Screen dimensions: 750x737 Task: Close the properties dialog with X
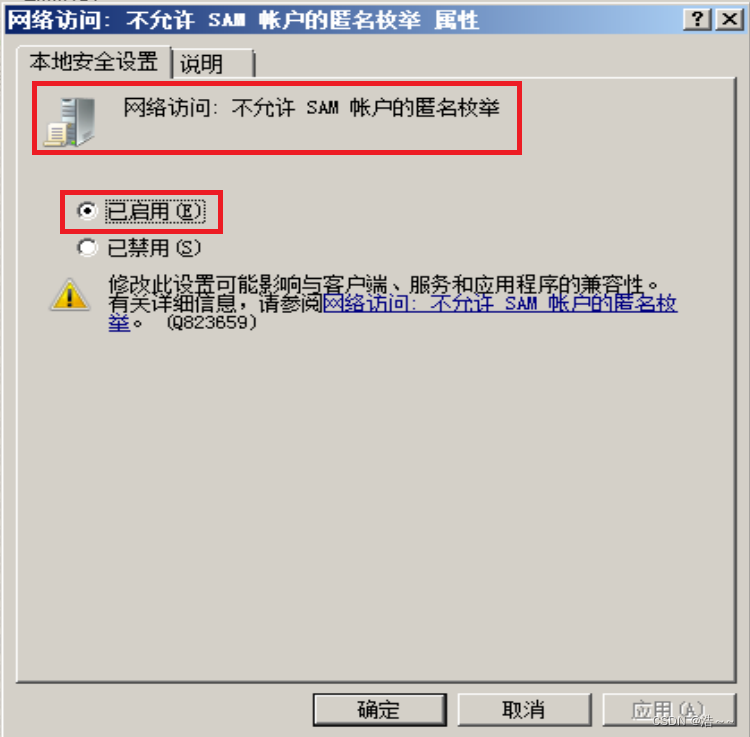[729, 20]
